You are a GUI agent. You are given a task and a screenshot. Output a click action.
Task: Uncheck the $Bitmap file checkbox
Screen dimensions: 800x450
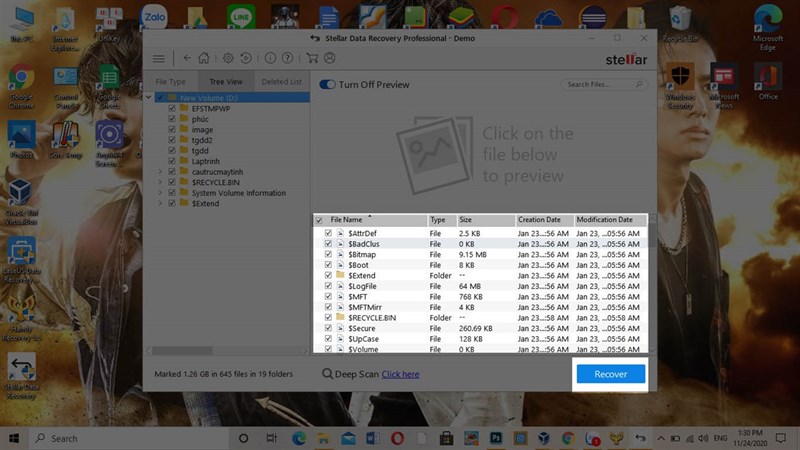click(x=328, y=254)
